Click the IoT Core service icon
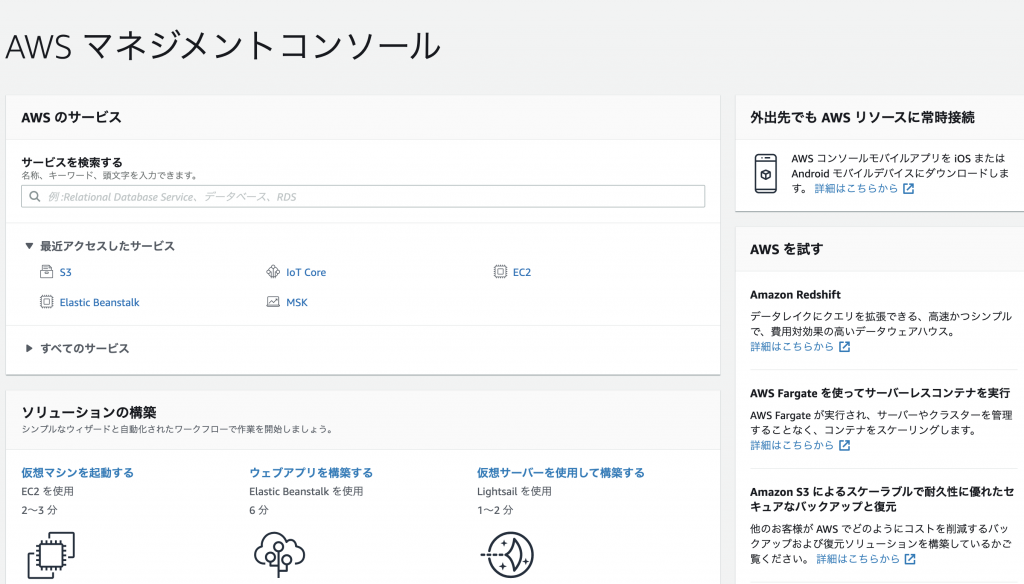 tap(273, 272)
